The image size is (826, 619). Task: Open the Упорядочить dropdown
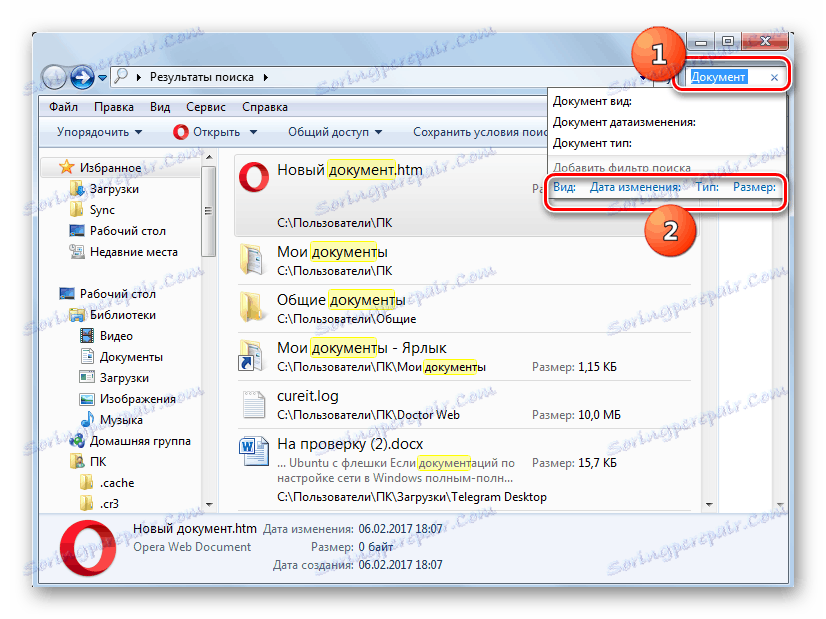(100, 132)
